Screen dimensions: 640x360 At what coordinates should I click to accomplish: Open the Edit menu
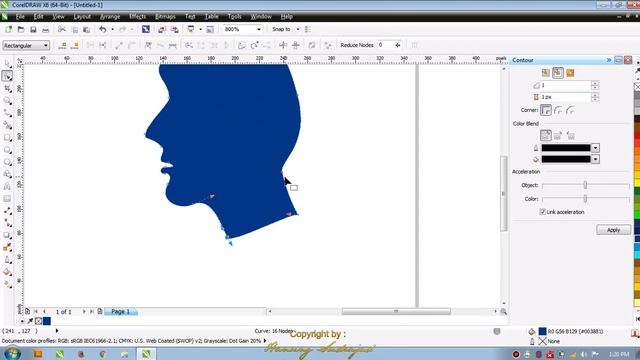[x=38, y=17]
